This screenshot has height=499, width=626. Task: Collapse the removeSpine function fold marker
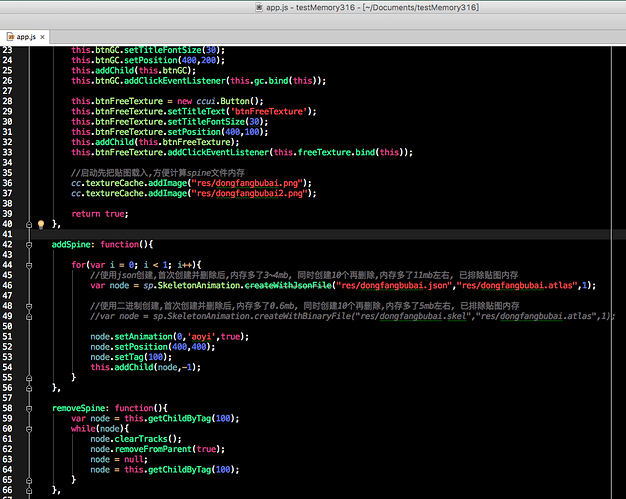click(29, 408)
